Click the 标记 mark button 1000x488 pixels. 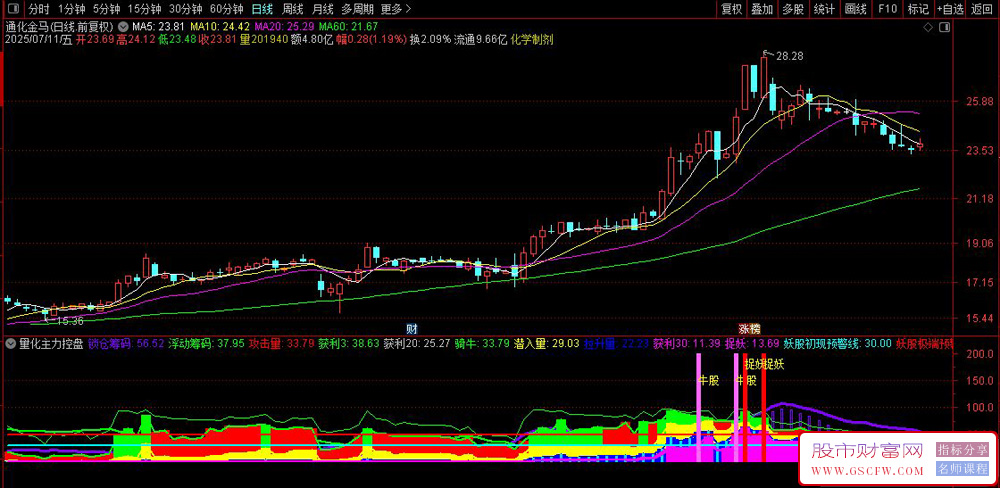(918, 9)
